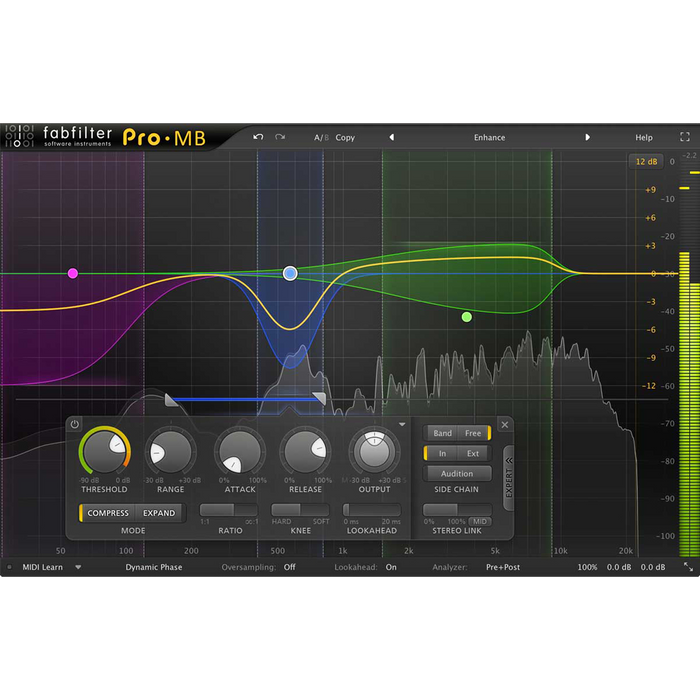The width and height of the screenshot is (700, 700).
Task: Click the resize corner arrows icon
Action: 688,567
